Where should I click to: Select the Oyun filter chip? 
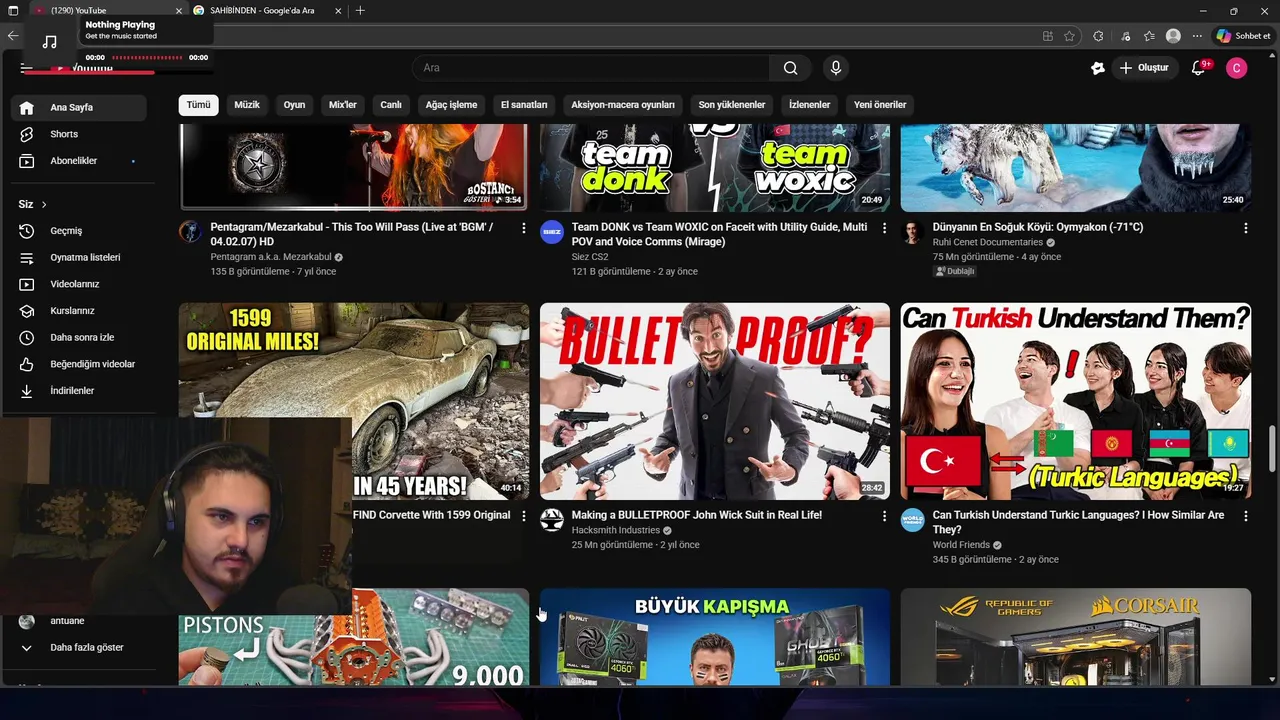click(294, 105)
